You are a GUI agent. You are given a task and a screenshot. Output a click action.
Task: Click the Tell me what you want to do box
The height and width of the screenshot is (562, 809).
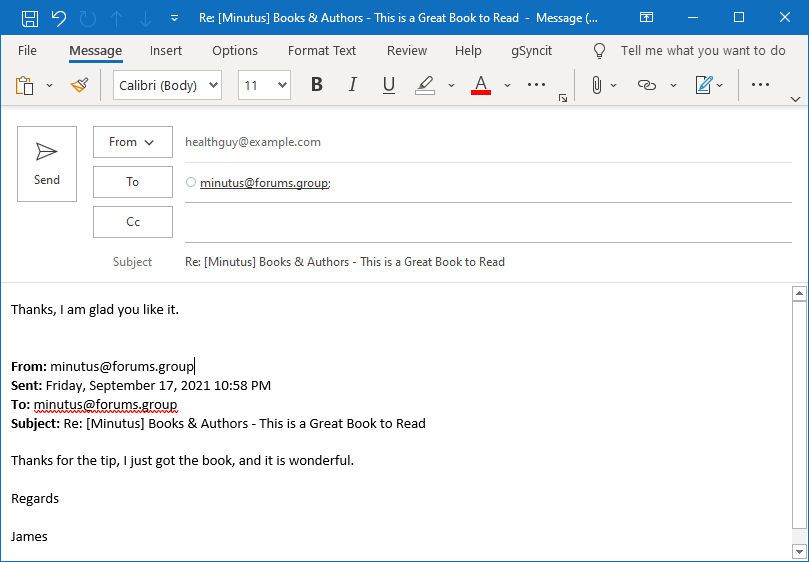[x=703, y=51]
